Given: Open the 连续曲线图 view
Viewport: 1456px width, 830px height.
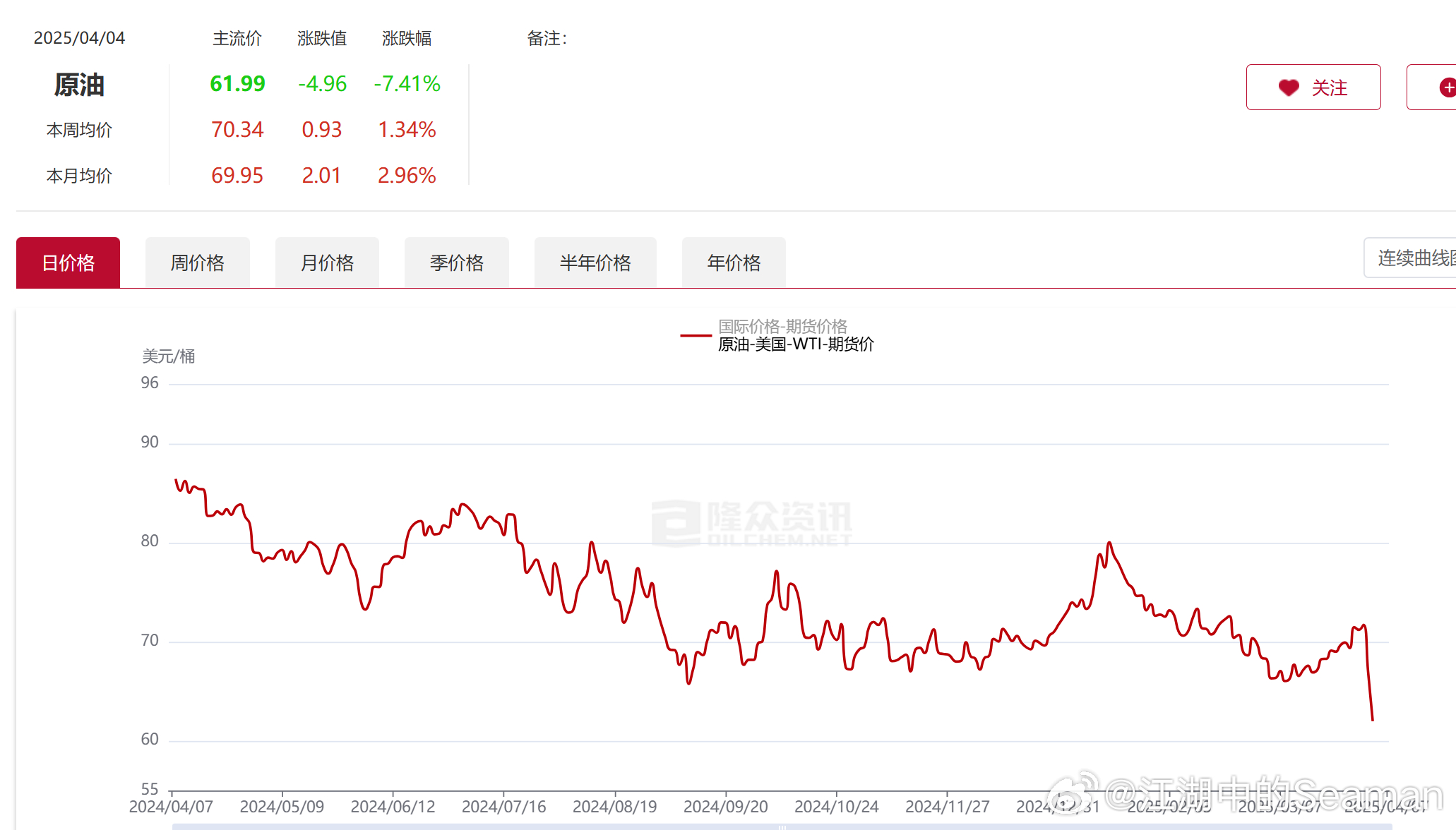Looking at the screenshot, I should point(1412,258).
